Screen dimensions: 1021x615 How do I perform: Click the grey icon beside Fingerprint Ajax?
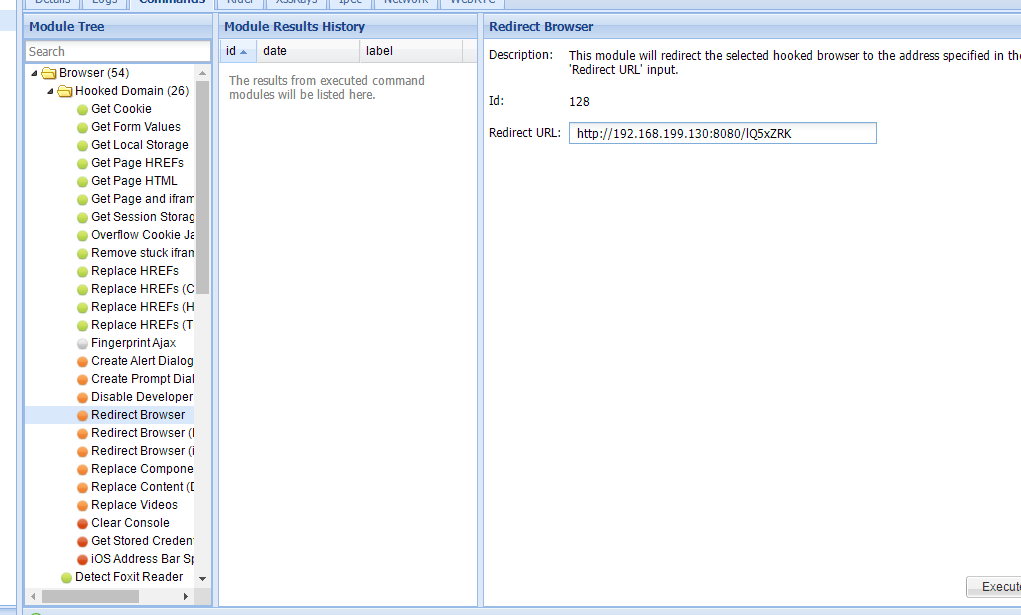click(x=82, y=343)
